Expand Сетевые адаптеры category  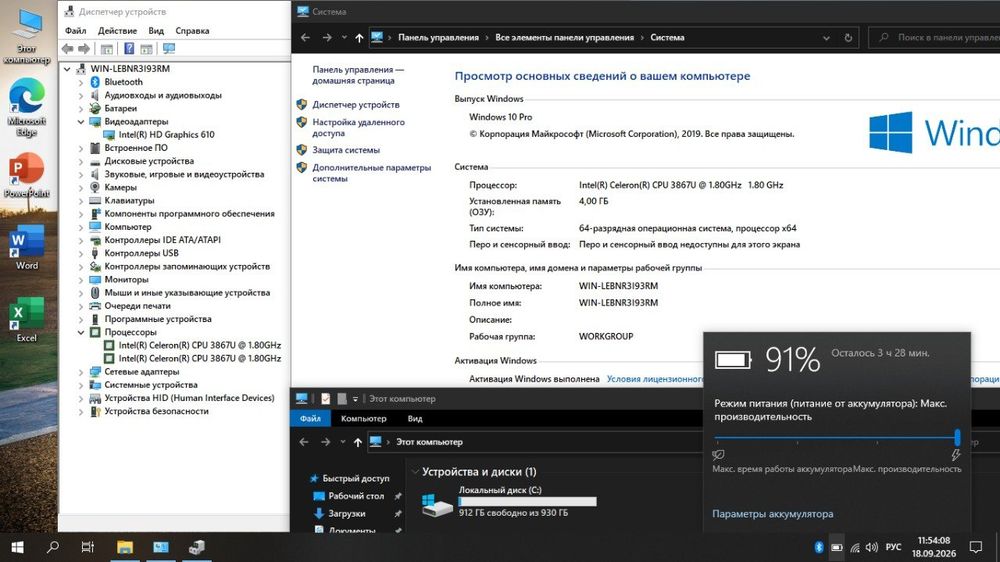point(81,372)
